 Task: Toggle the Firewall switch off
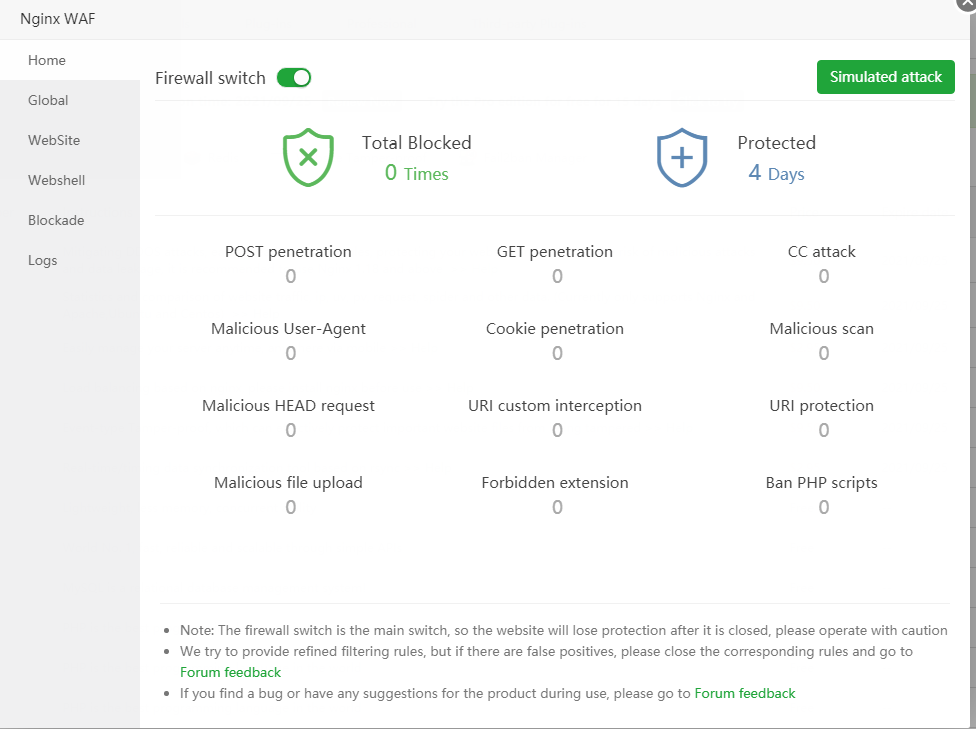pyautogui.click(x=294, y=77)
